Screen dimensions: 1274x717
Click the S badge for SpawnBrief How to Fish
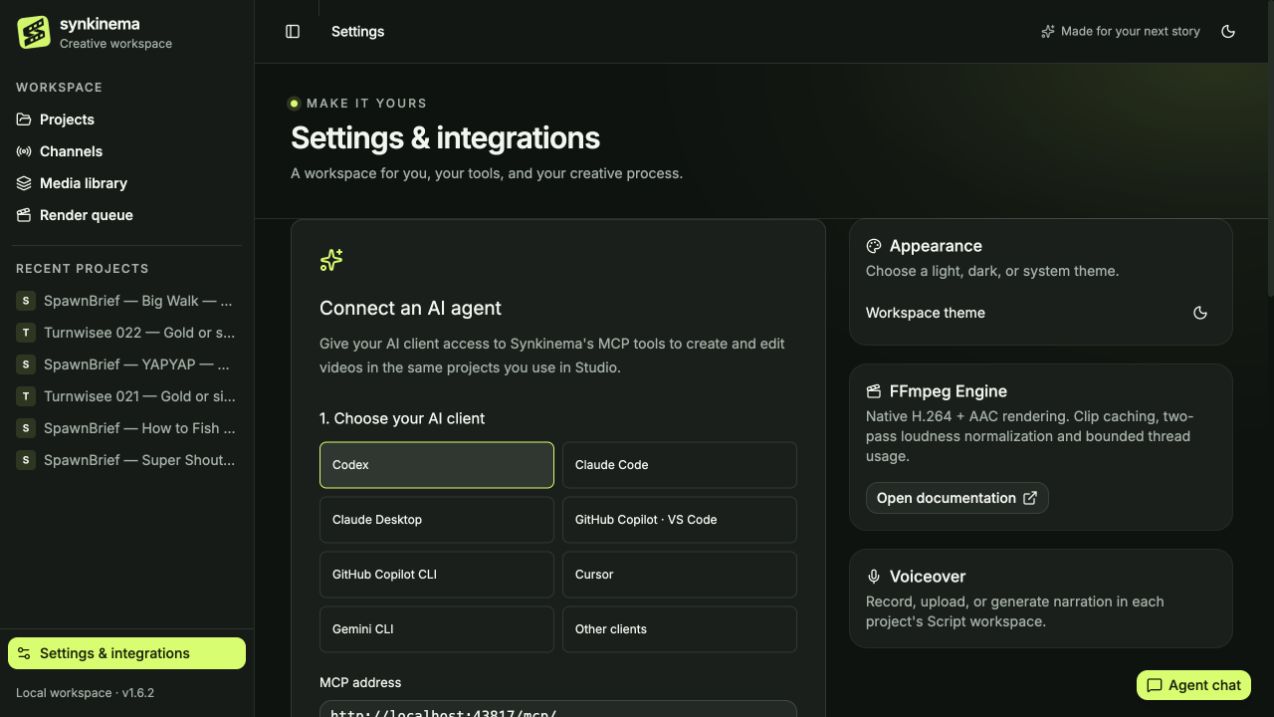pos(26,428)
